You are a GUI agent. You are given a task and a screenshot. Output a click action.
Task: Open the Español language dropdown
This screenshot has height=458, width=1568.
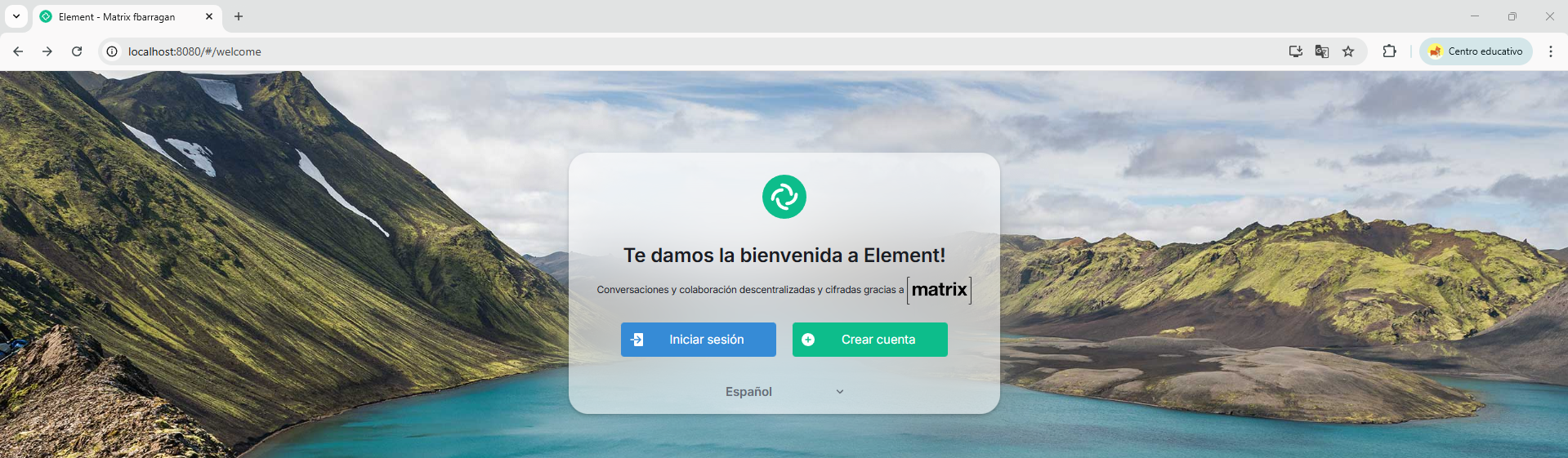(784, 392)
